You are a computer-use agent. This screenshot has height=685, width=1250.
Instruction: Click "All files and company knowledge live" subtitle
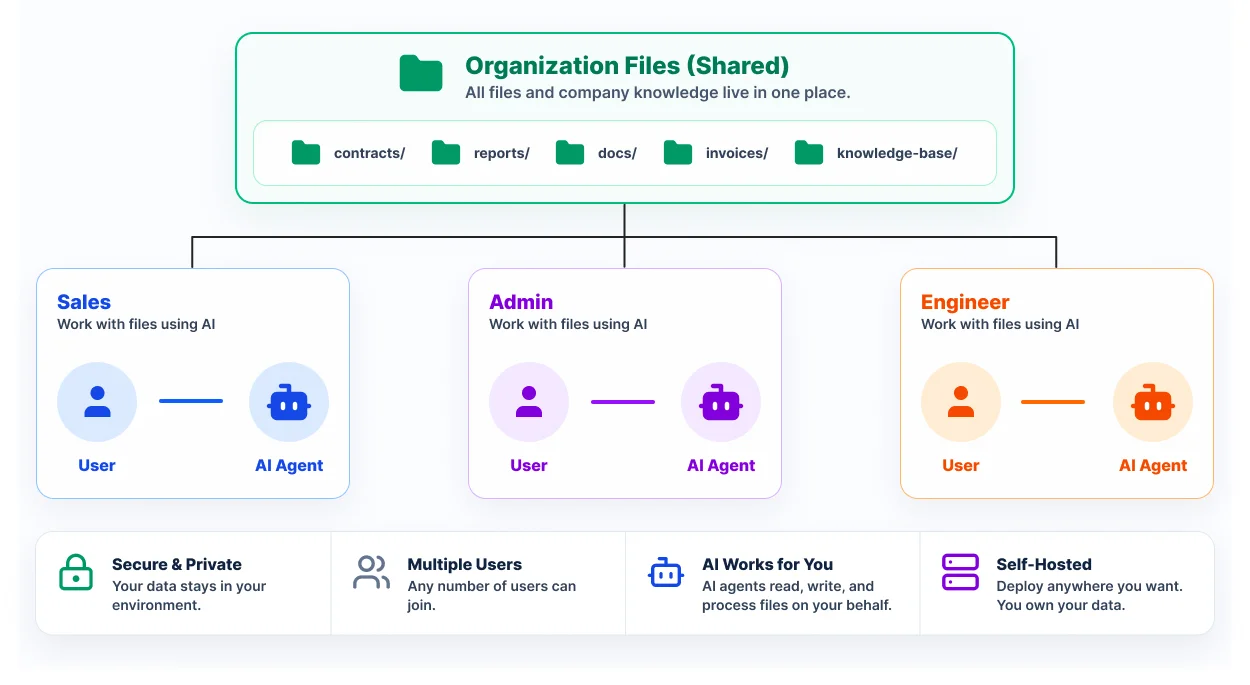pos(658,92)
